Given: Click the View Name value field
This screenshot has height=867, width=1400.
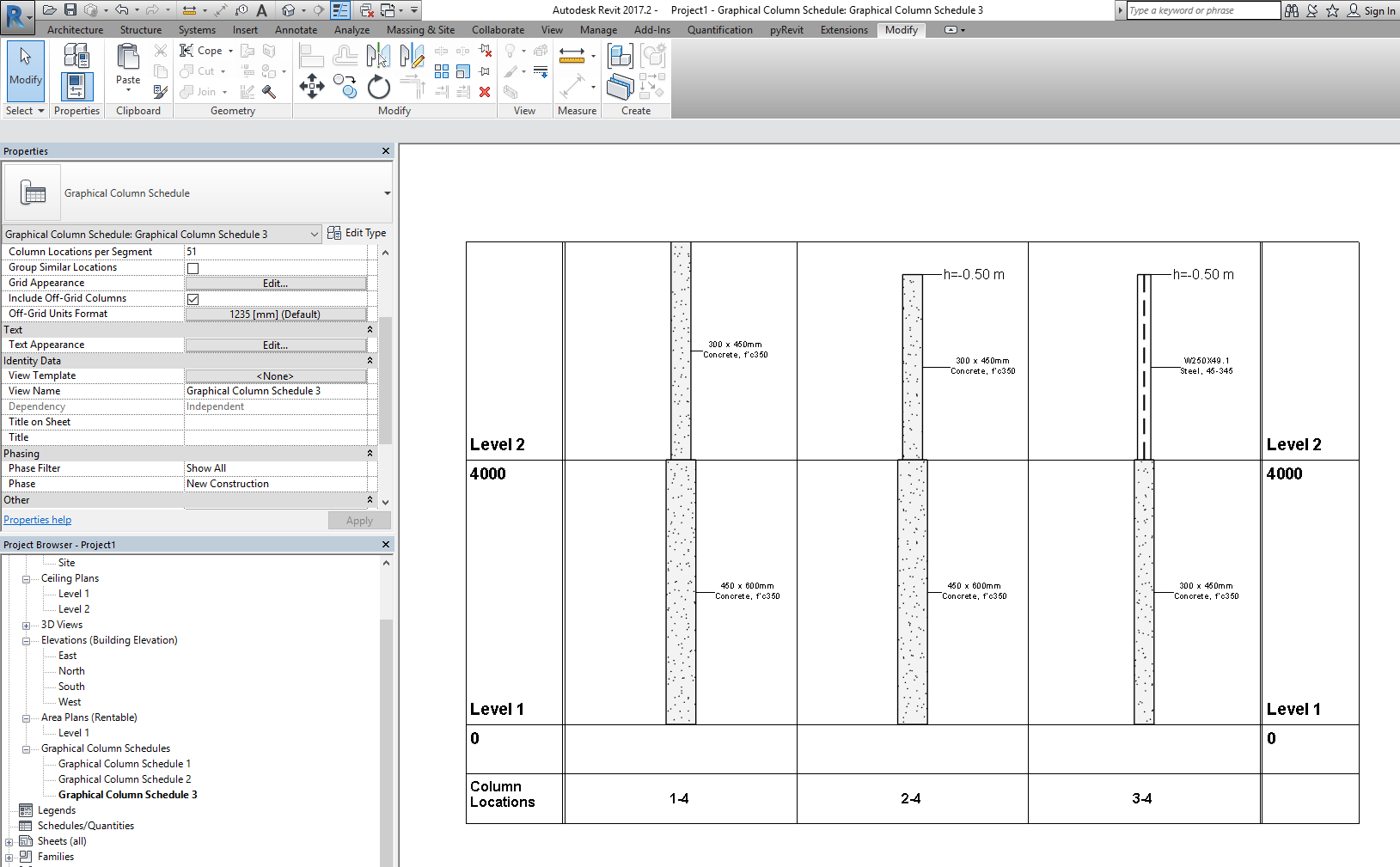Looking at the screenshot, I should [x=276, y=391].
